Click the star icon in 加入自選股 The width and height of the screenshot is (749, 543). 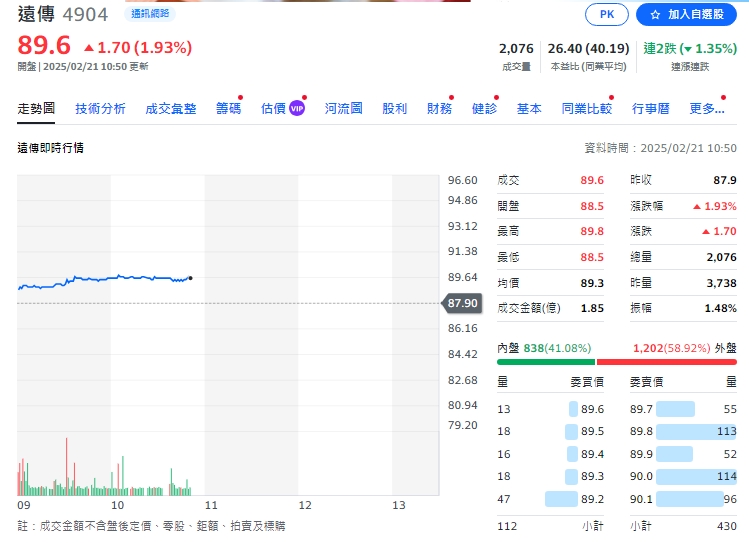click(655, 15)
